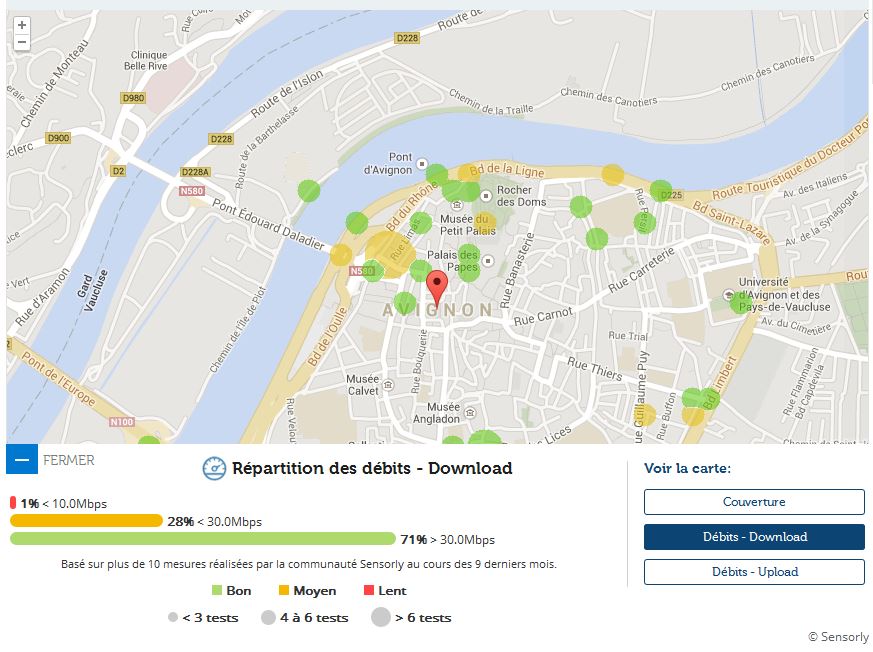
Task: Select the Débits - Download map view
Action: (753, 537)
